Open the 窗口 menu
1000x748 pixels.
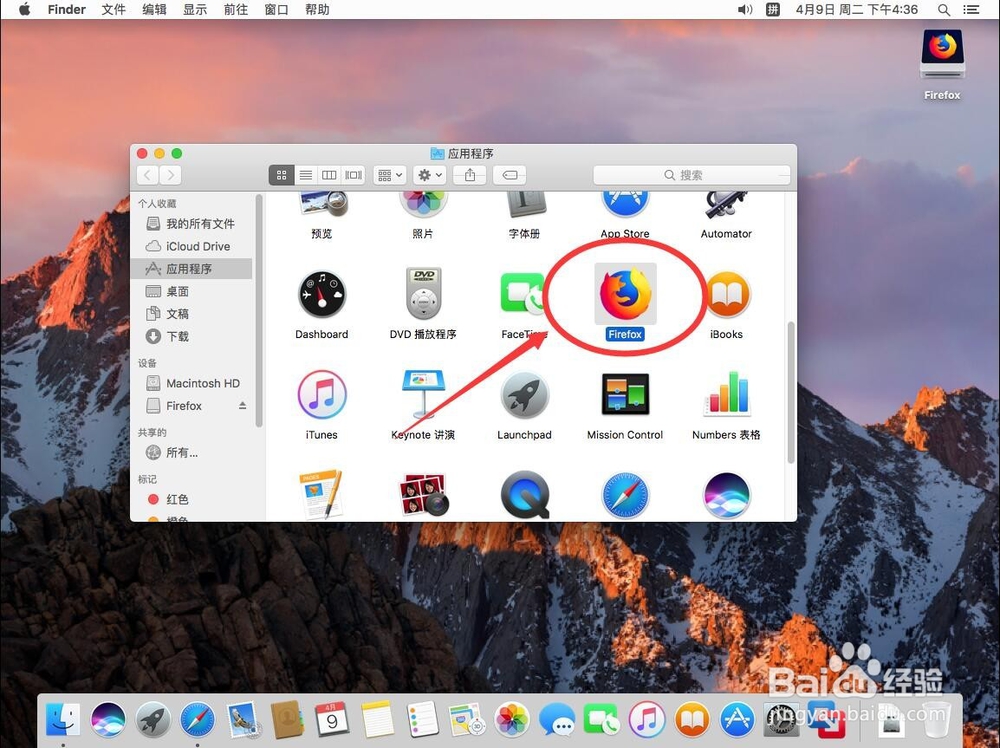pyautogui.click(x=276, y=10)
